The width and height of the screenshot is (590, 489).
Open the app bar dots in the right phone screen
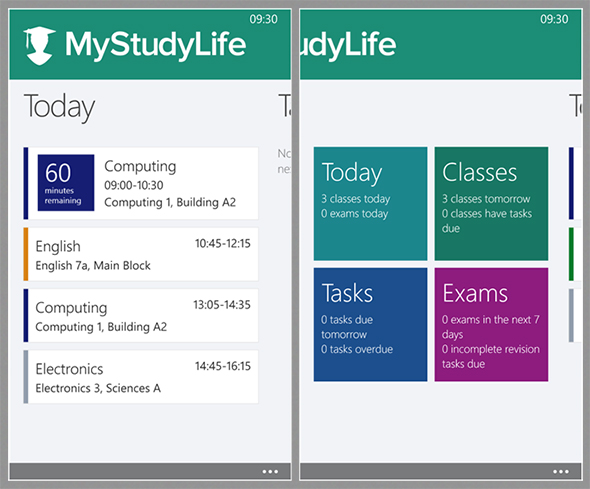[561, 471]
